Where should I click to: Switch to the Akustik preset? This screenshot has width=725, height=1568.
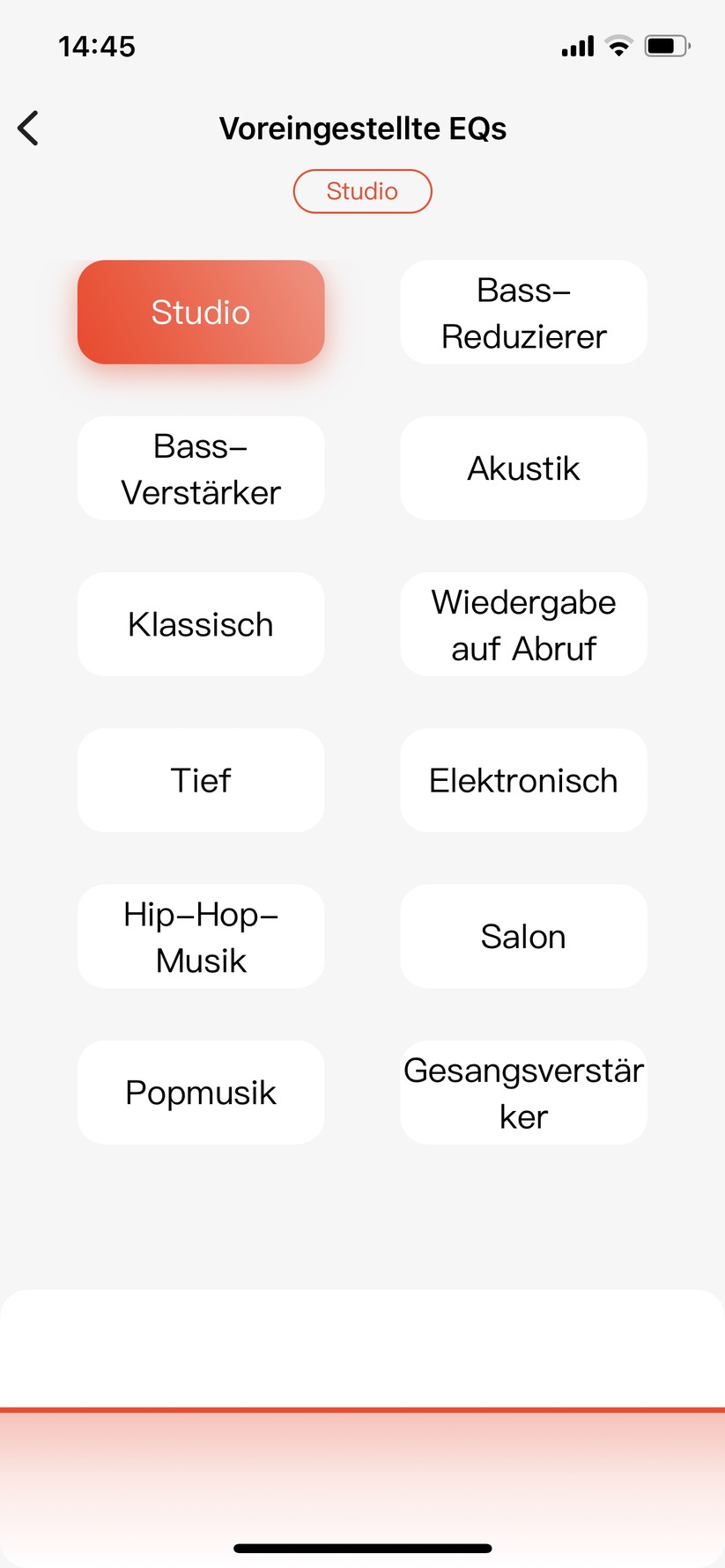click(523, 468)
